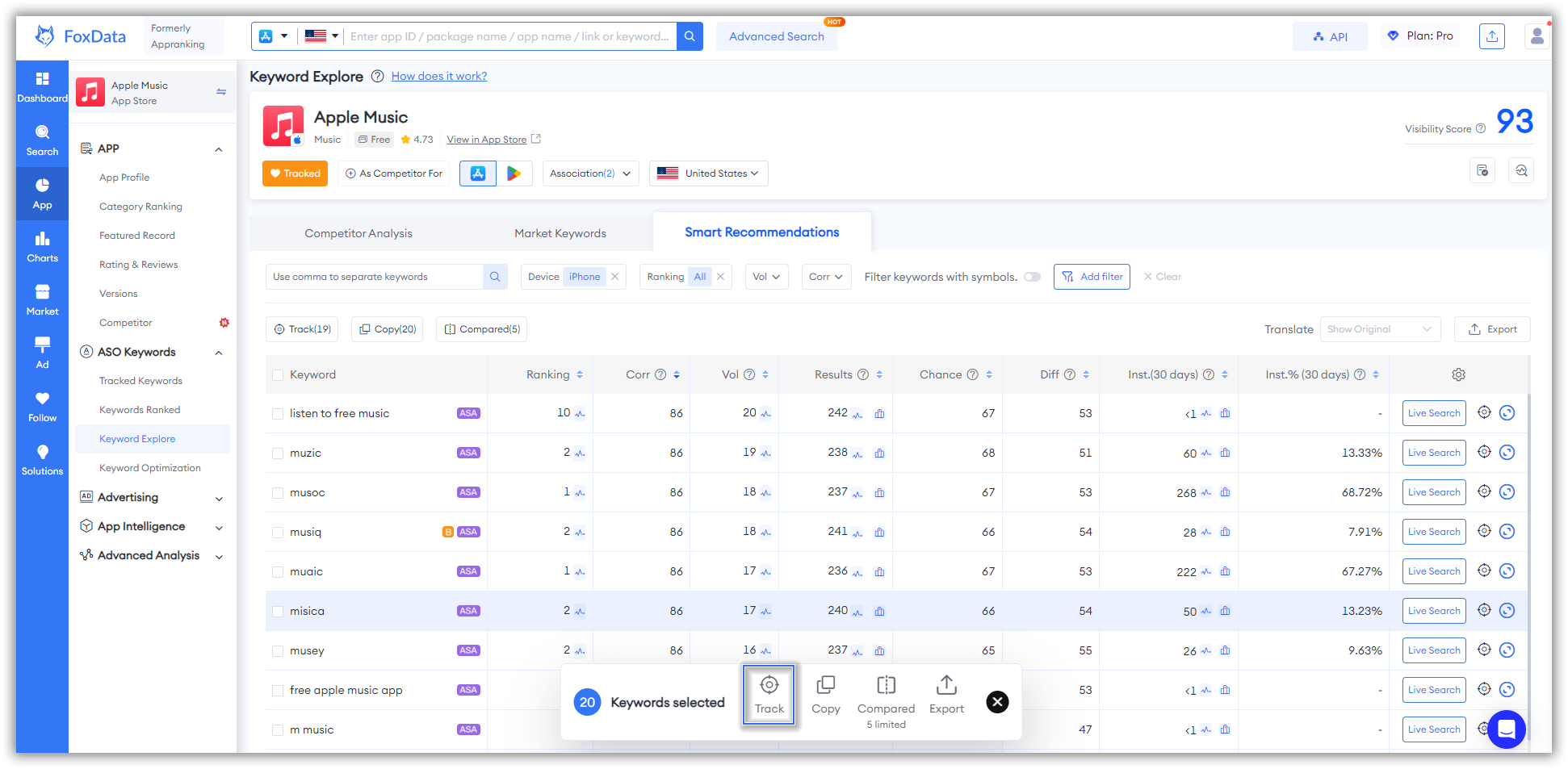
Task: Open the country flag dropdown in search bar
Action: [321, 36]
